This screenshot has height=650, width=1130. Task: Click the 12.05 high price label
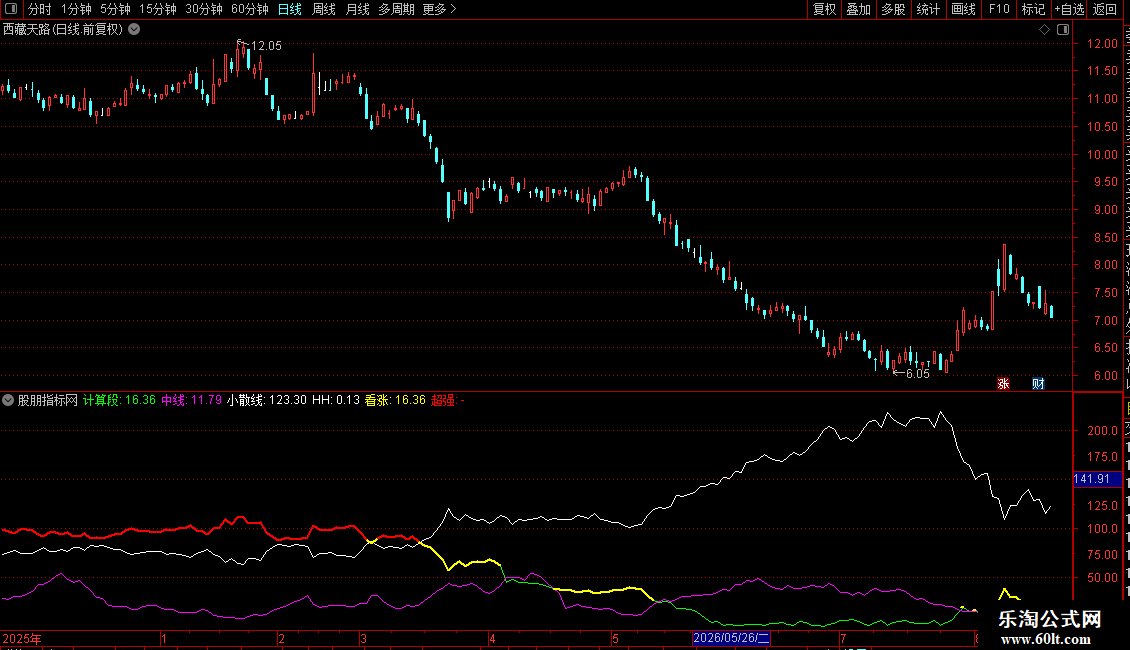pos(266,46)
